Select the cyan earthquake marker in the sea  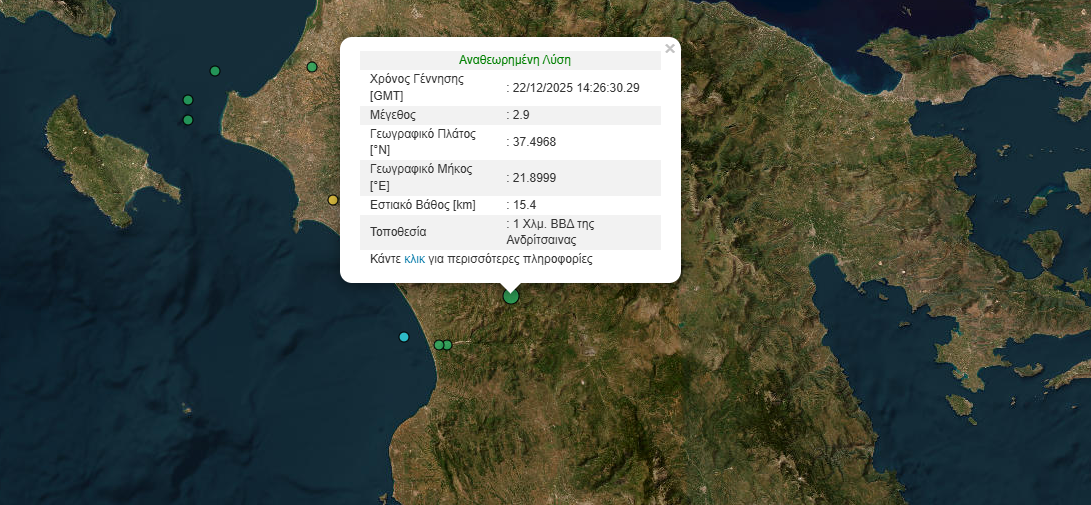pos(404,337)
